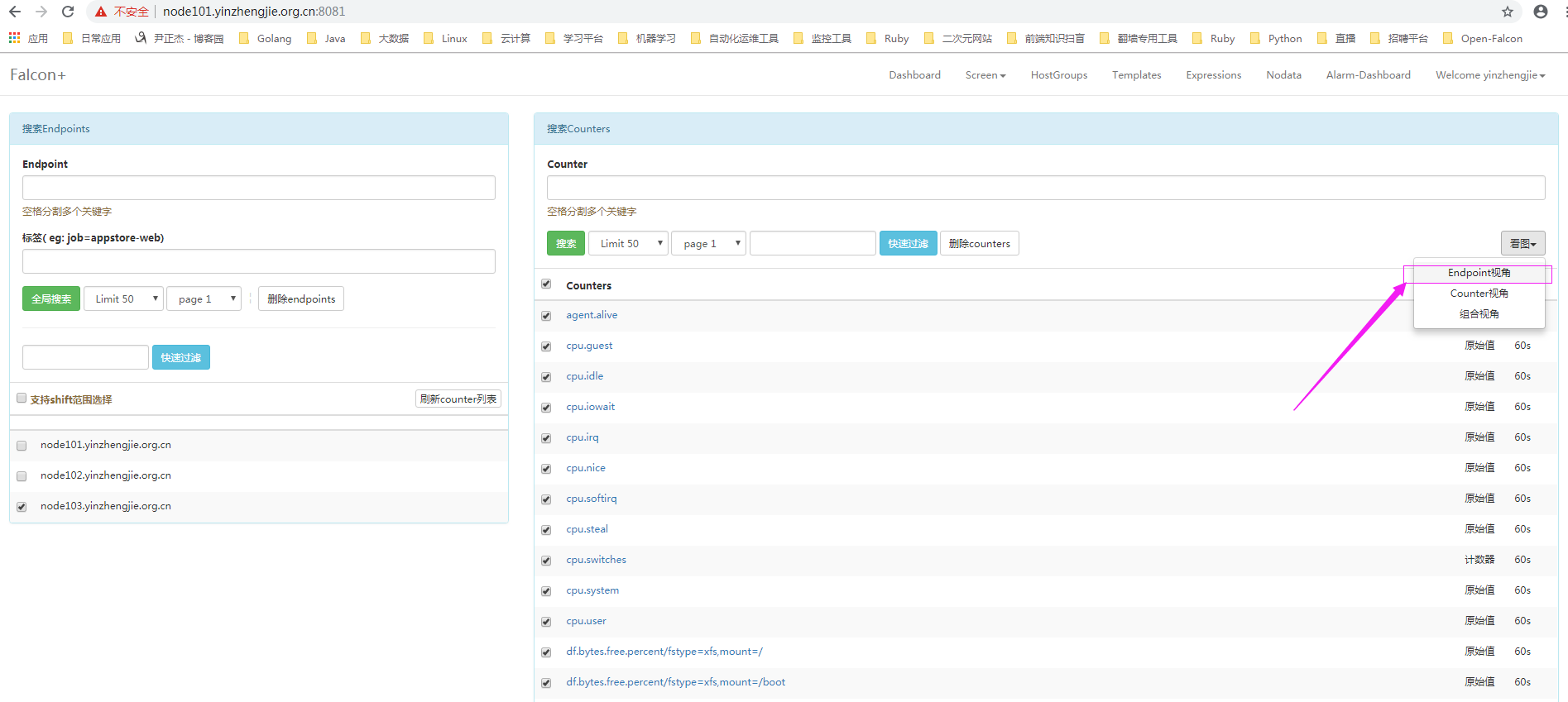Bookmark this page with the star icon
Image resolution: width=1568 pixels, height=702 pixels.
(x=1508, y=12)
